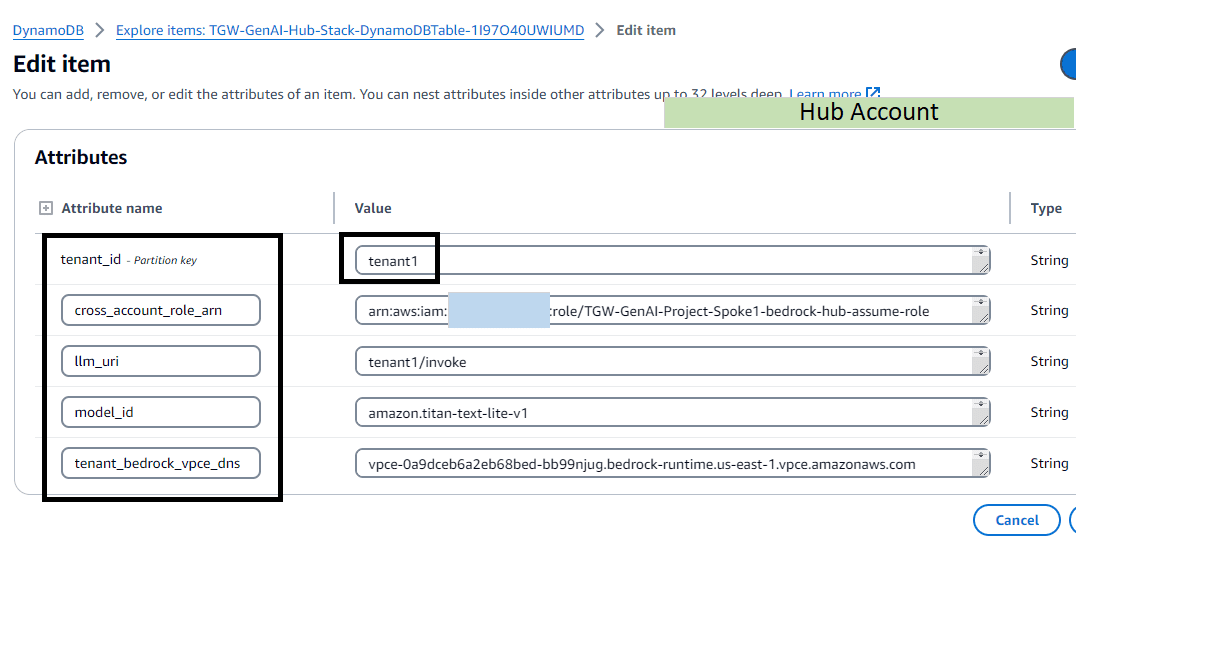This screenshot has width=1211, height=648.
Task: Click the llm_uri attribute name field
Action: tap(160, 361)
